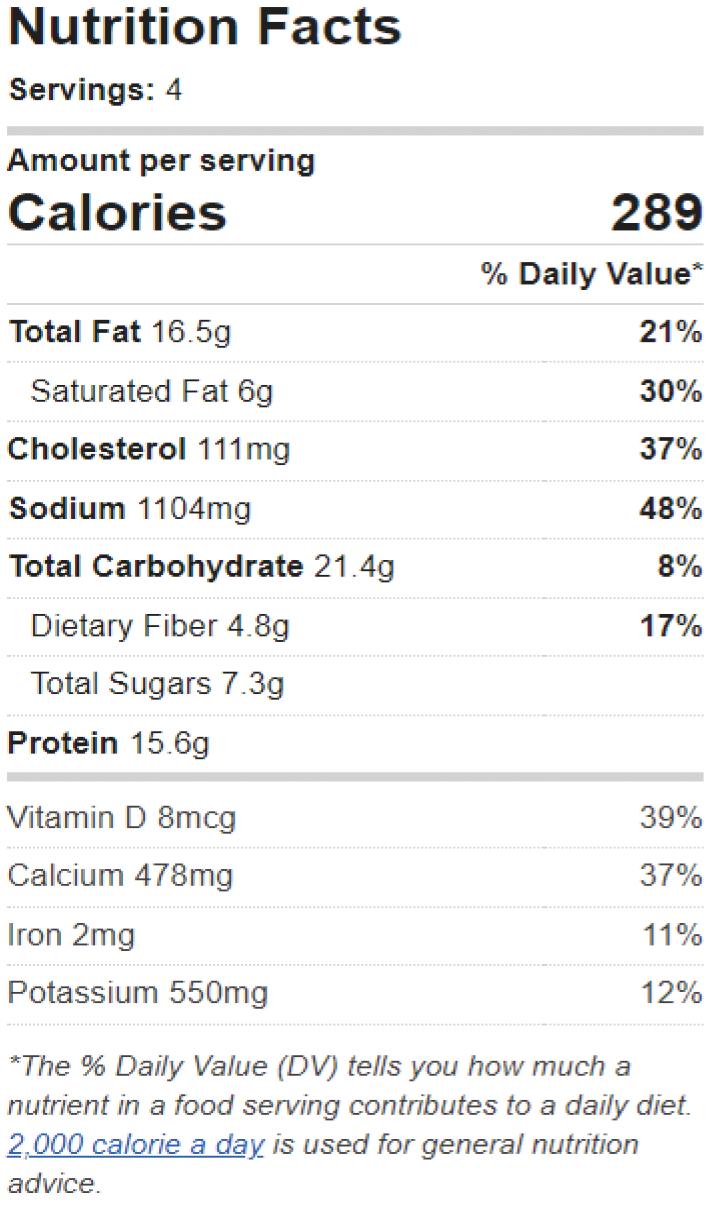The image size is (709, 1209).
Task: Click the Sodium 48% daily value
Action: tap(671, 509)
